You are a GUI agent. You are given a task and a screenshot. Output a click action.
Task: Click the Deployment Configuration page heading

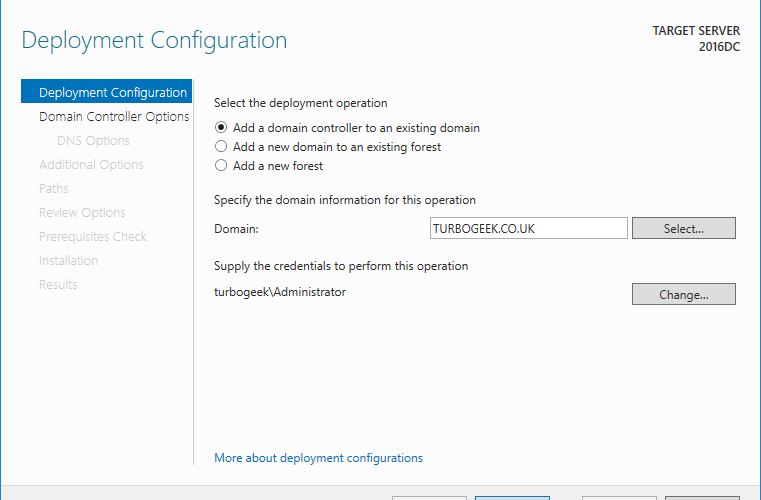(154, 40)
